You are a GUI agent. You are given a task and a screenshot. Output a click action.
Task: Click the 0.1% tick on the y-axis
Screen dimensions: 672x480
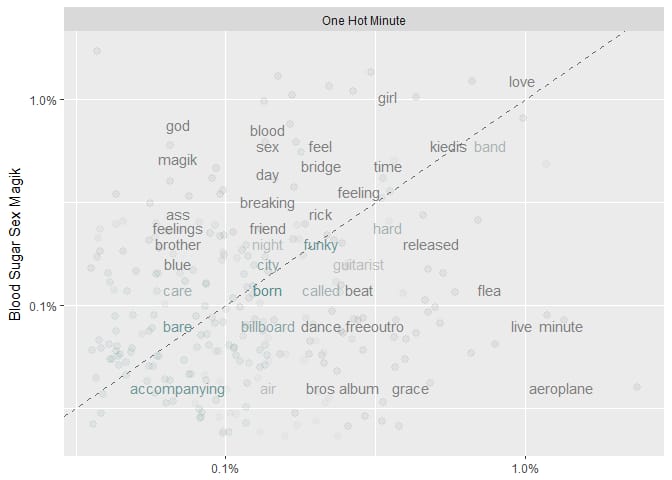(x=43, y=306)
